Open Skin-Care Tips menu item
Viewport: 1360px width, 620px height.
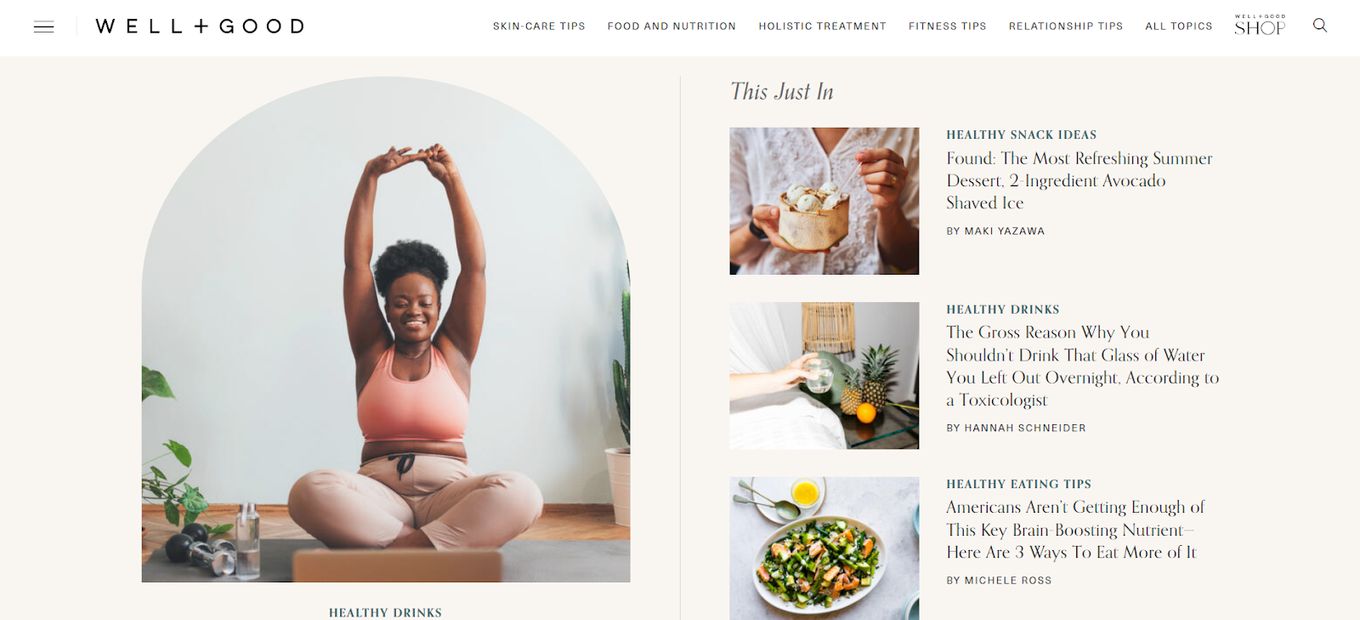539,26
